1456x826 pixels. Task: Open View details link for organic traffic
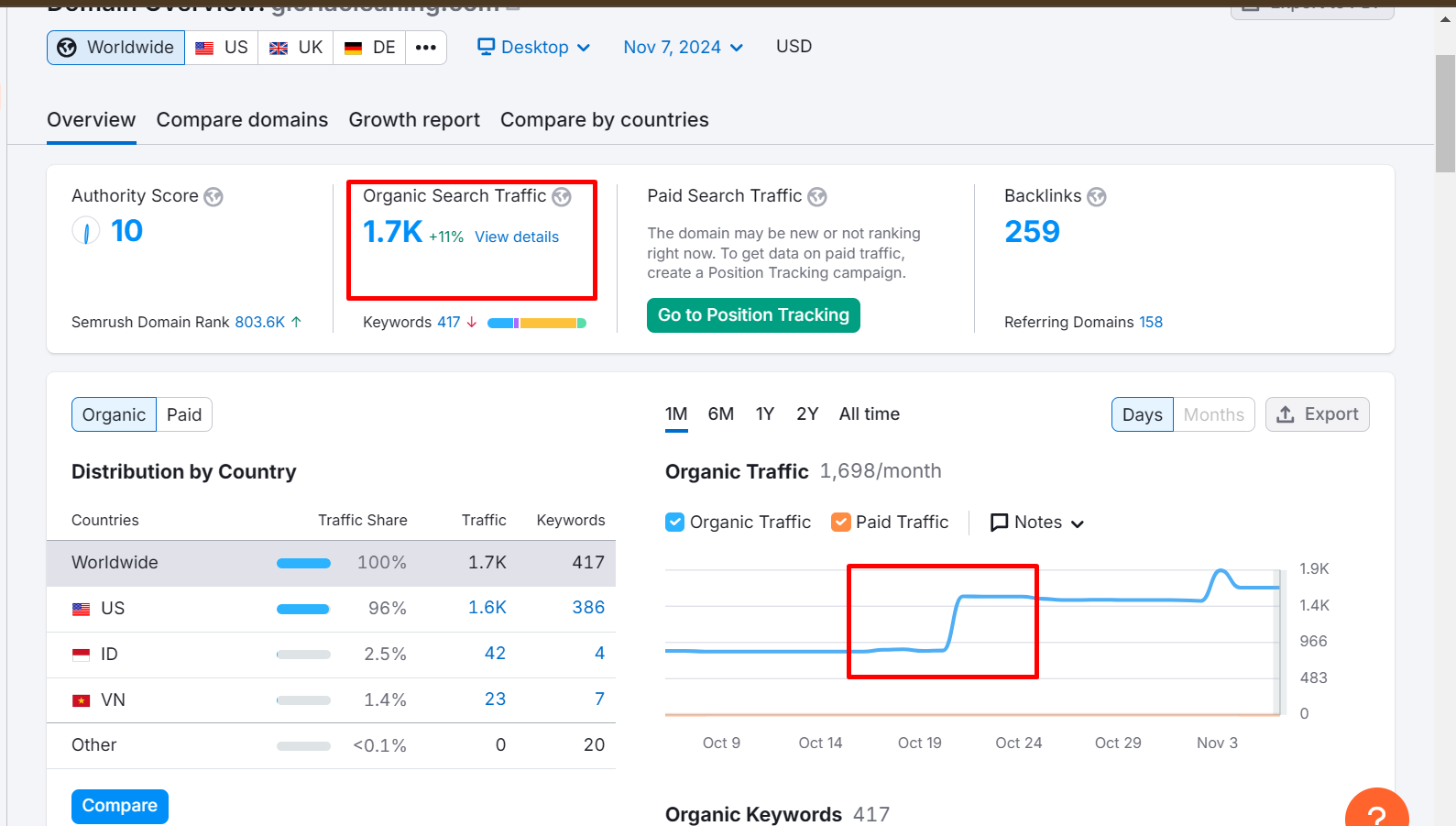click(x=517, y=237)
